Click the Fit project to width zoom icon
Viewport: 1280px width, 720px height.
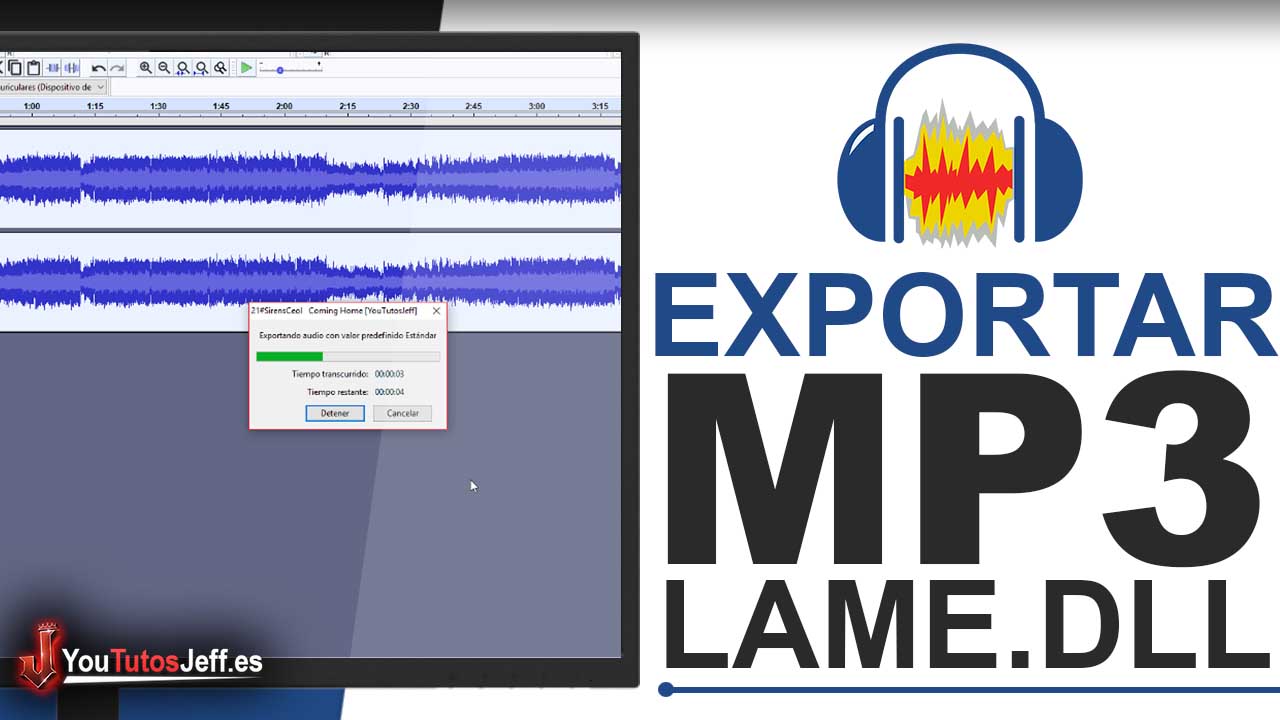[x=201, y=68]
